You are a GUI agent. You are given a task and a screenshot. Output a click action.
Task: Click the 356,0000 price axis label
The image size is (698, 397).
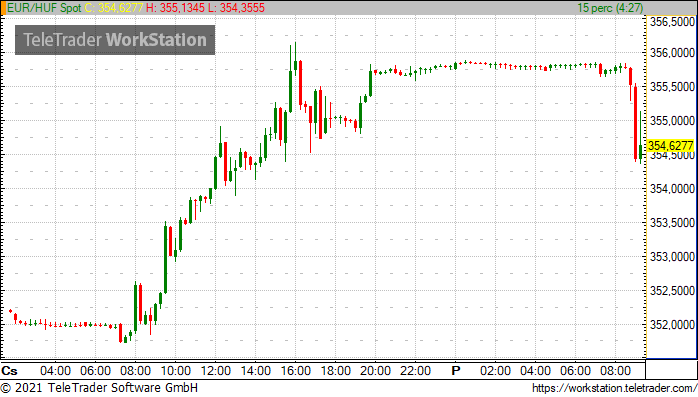(x=672, y=53)
